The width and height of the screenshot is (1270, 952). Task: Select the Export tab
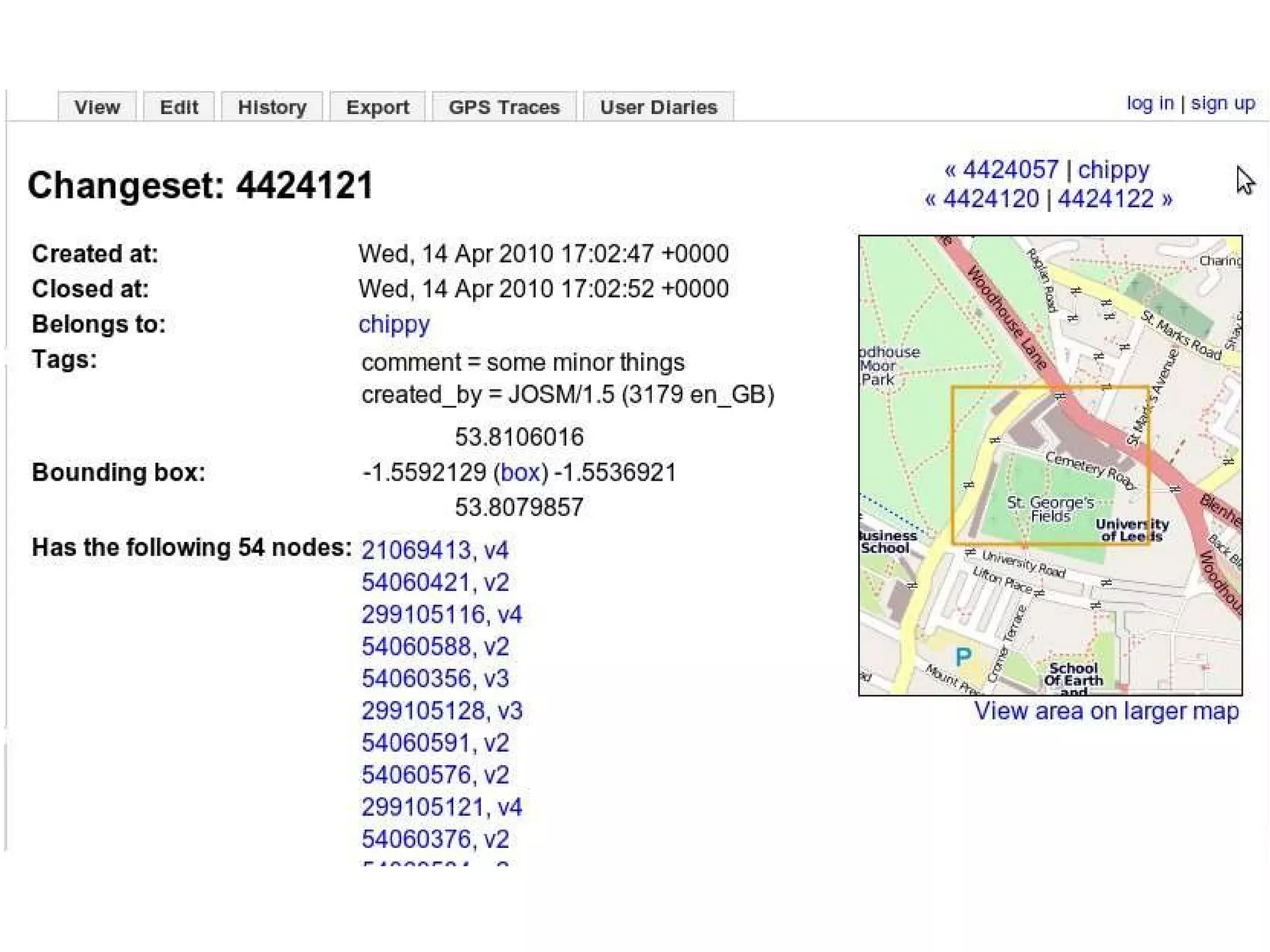tap(377, 107)
